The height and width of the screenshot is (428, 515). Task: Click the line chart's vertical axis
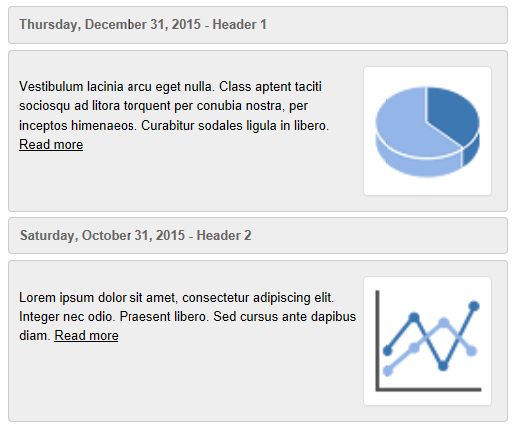point(378,340)
